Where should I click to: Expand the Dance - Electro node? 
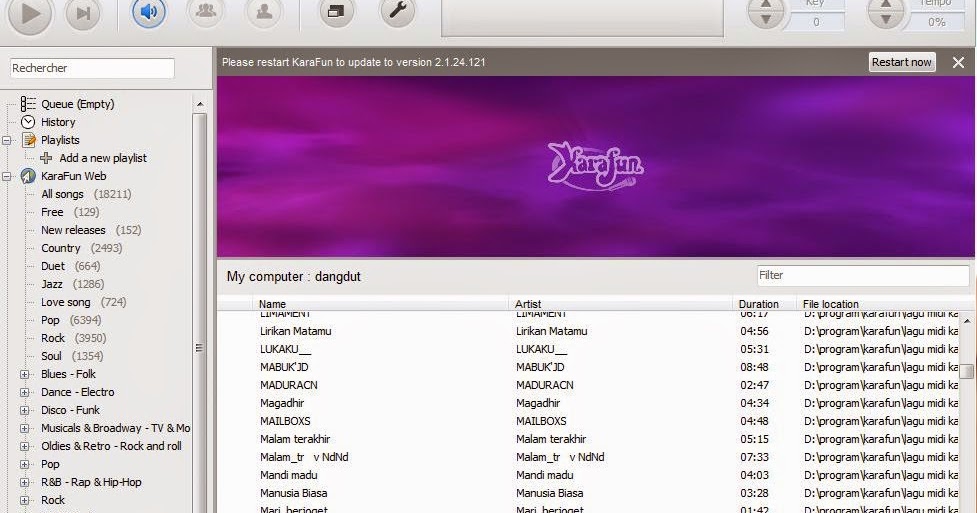[24, 393]
